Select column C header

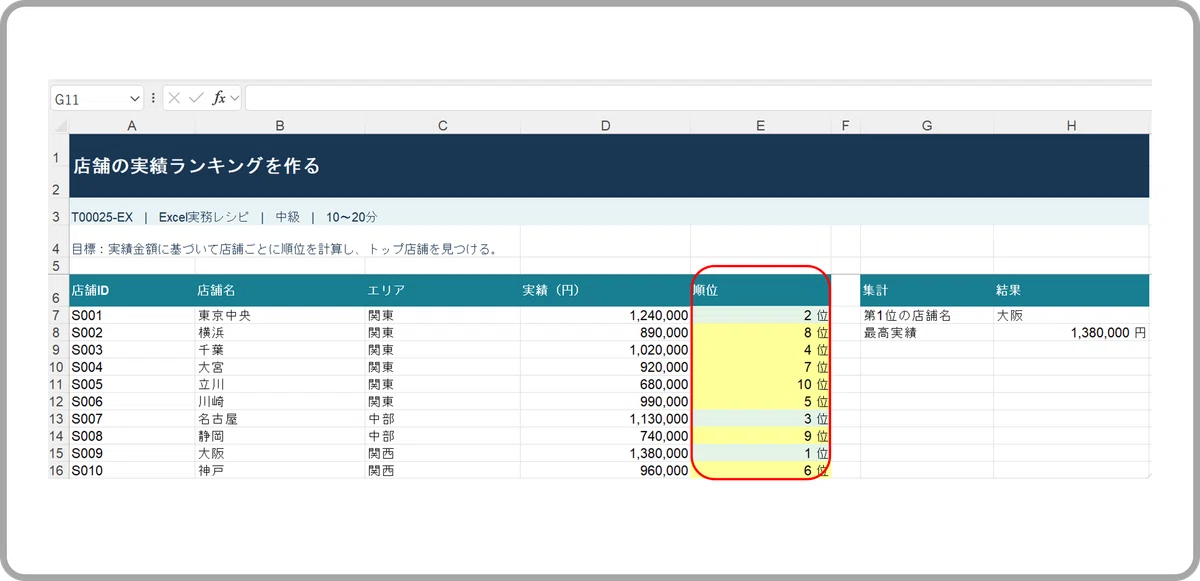click(443, 126)
